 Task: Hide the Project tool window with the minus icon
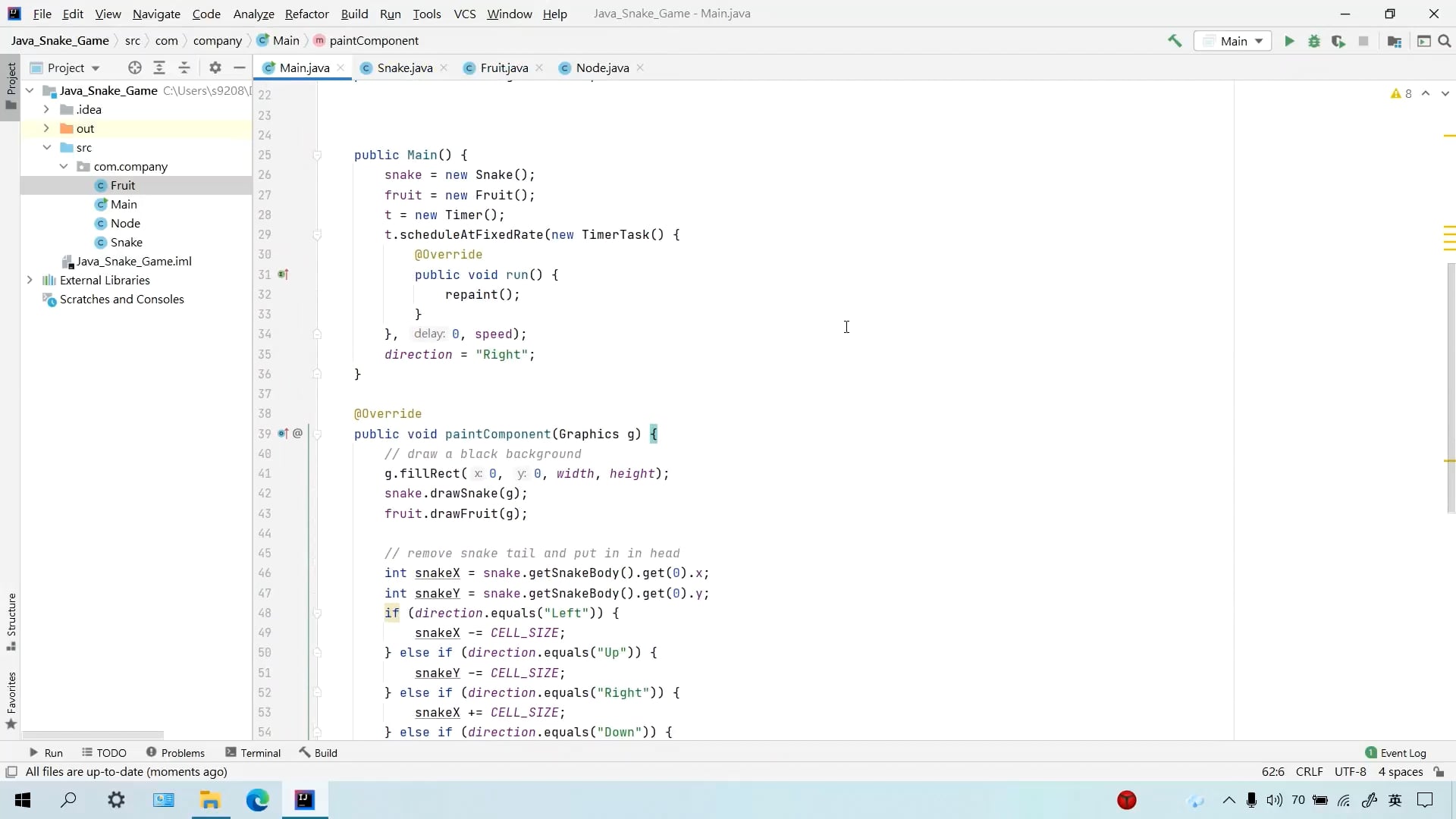(x=239, y=67)
